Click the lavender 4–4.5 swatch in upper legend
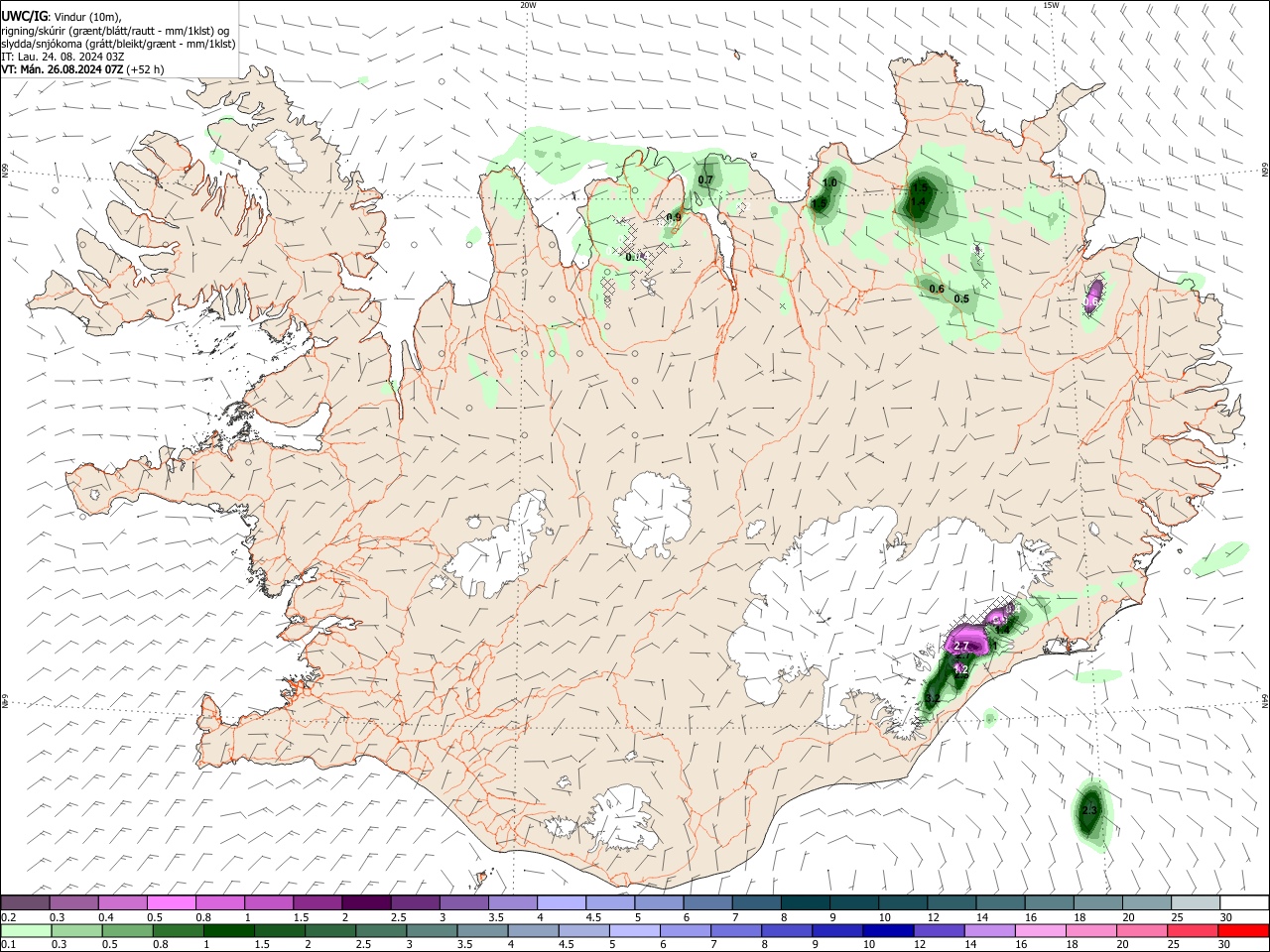The height and width of the screenshot is (952, 1270). click(x=562, y=903)
